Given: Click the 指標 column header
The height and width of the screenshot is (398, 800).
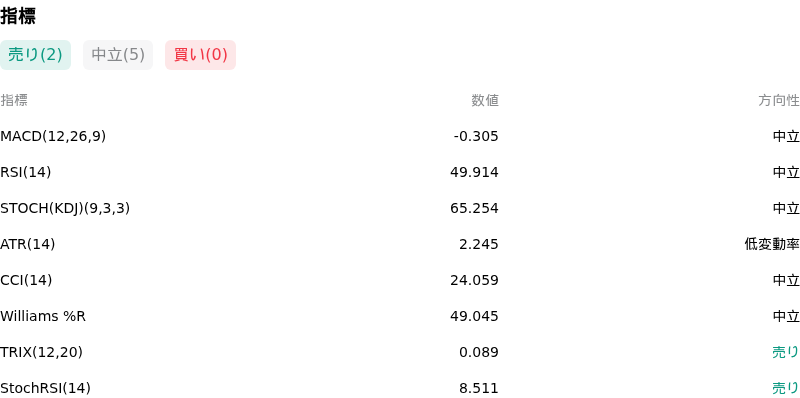Looking at the screenshot, I should click(14, 101).
